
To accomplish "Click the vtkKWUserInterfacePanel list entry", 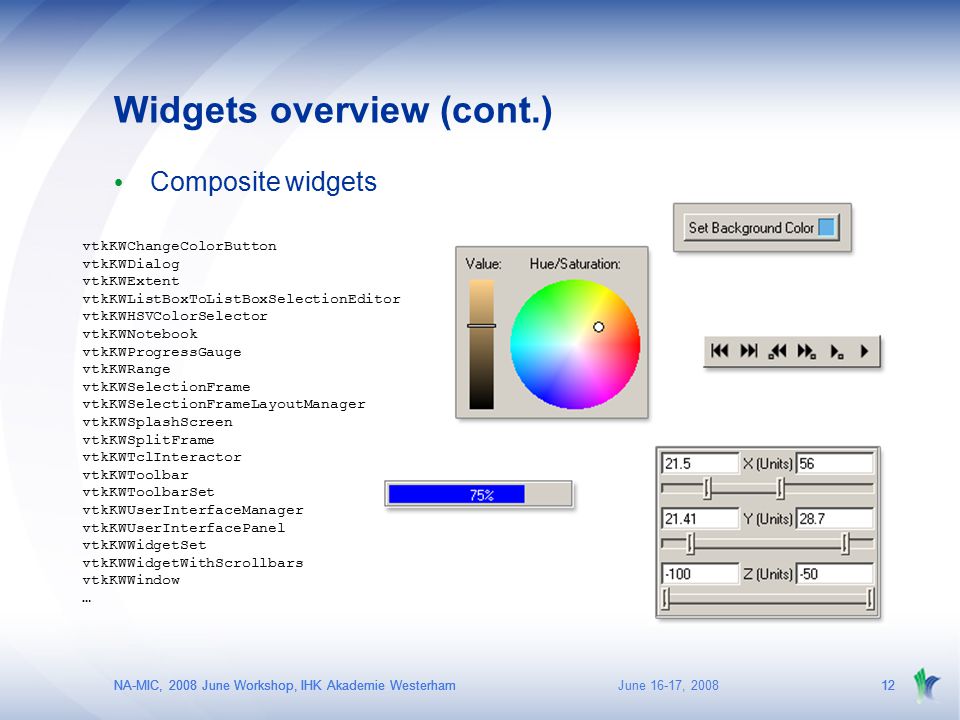I will tap(184, 528).
